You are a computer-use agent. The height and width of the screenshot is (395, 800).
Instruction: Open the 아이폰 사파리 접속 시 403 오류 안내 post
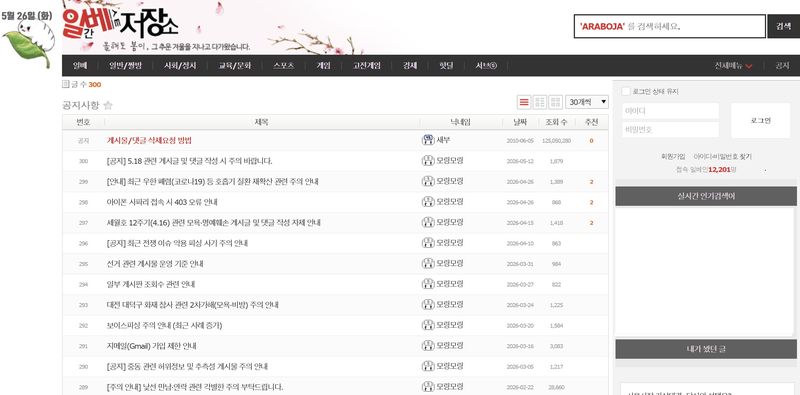pos(162,202)
